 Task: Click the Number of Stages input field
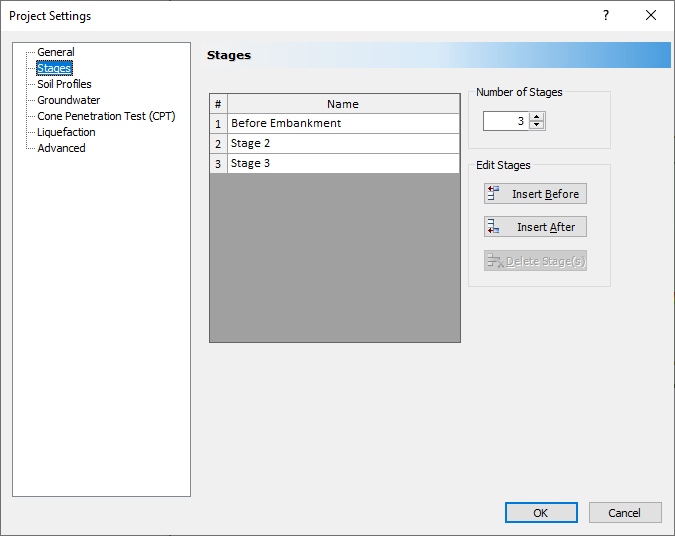pos(506,121)
